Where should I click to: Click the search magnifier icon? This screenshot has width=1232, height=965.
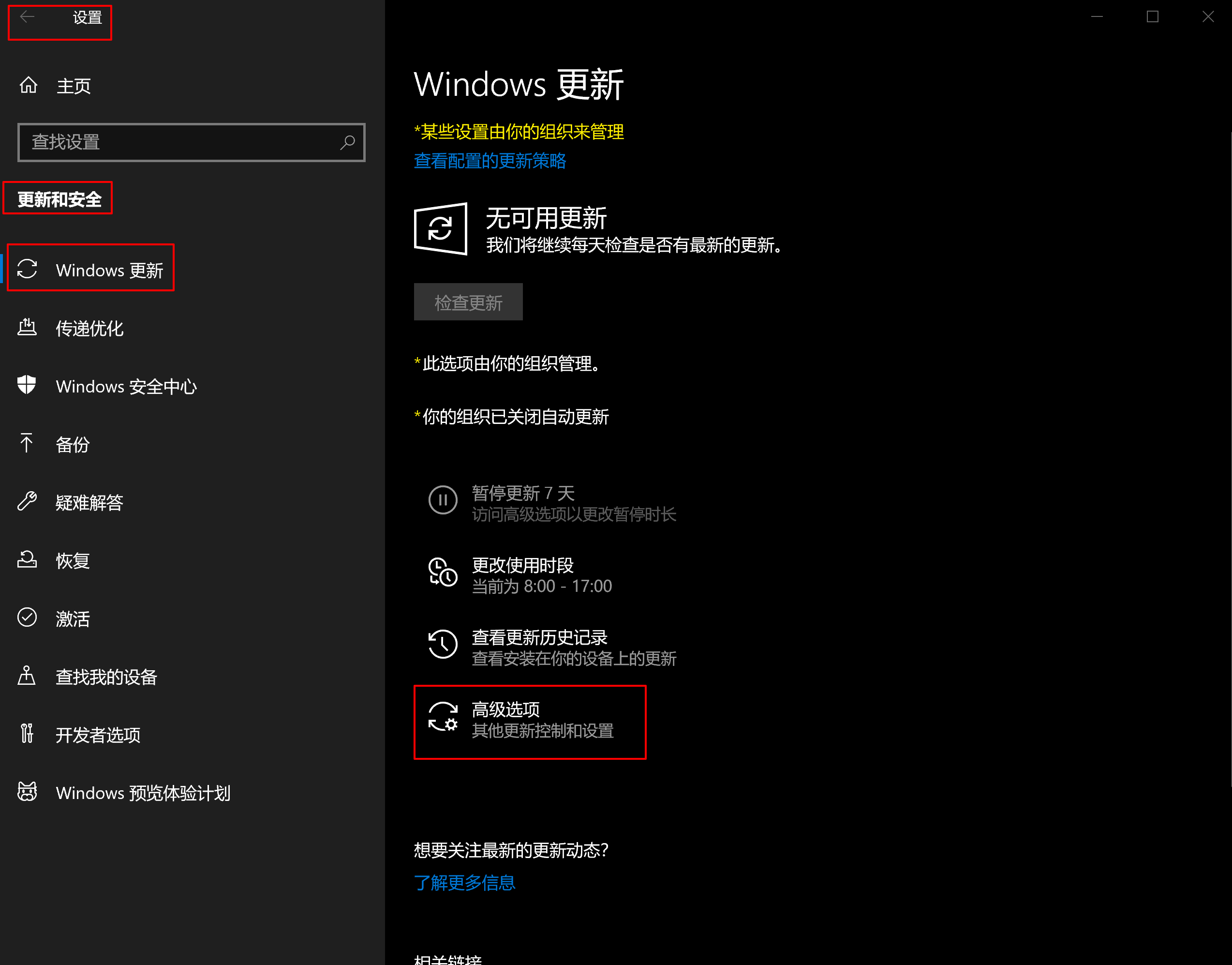347,142
